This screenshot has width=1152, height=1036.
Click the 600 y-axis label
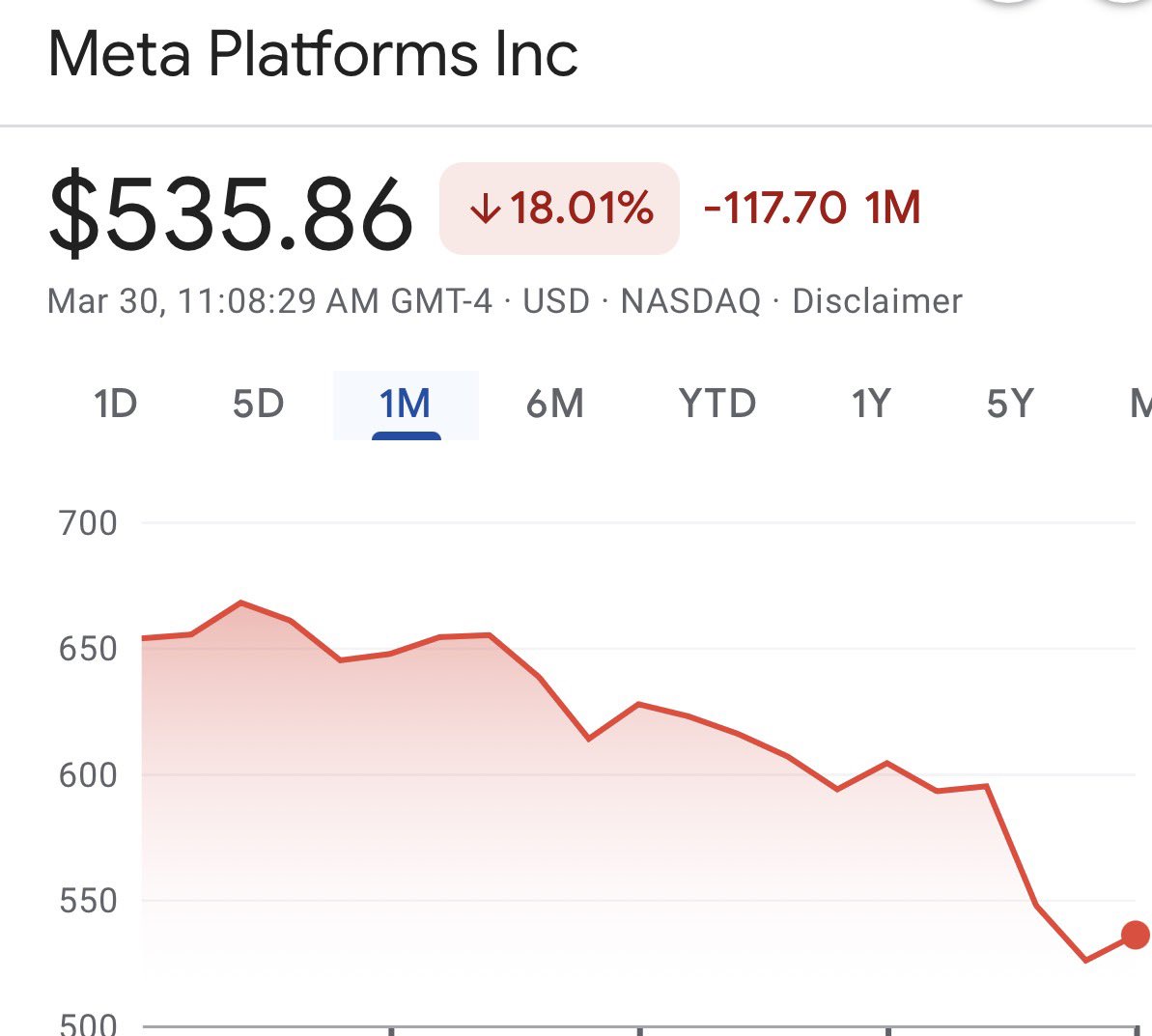[x=88, y=774]
